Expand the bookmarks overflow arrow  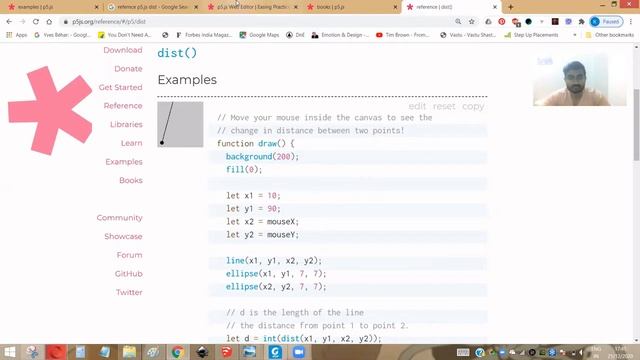coord(575,35)
